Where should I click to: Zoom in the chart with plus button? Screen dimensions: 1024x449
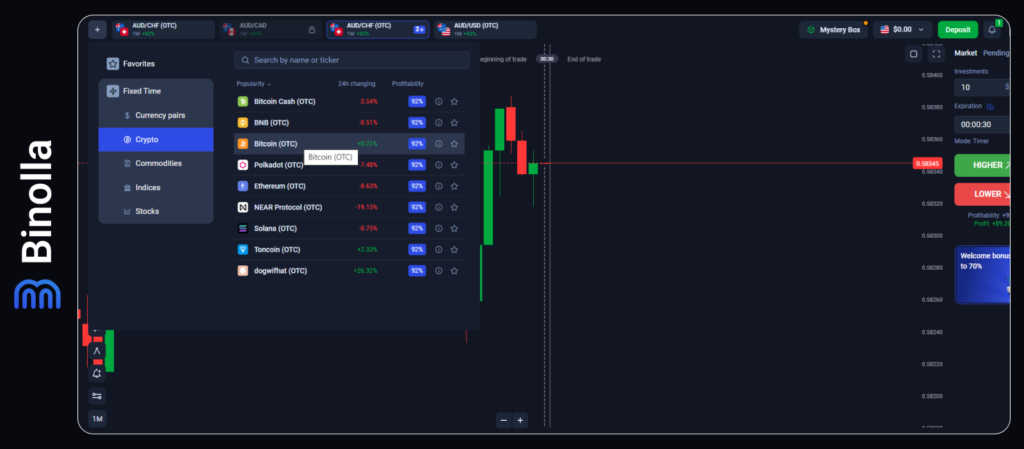click(x=520, y=420)
